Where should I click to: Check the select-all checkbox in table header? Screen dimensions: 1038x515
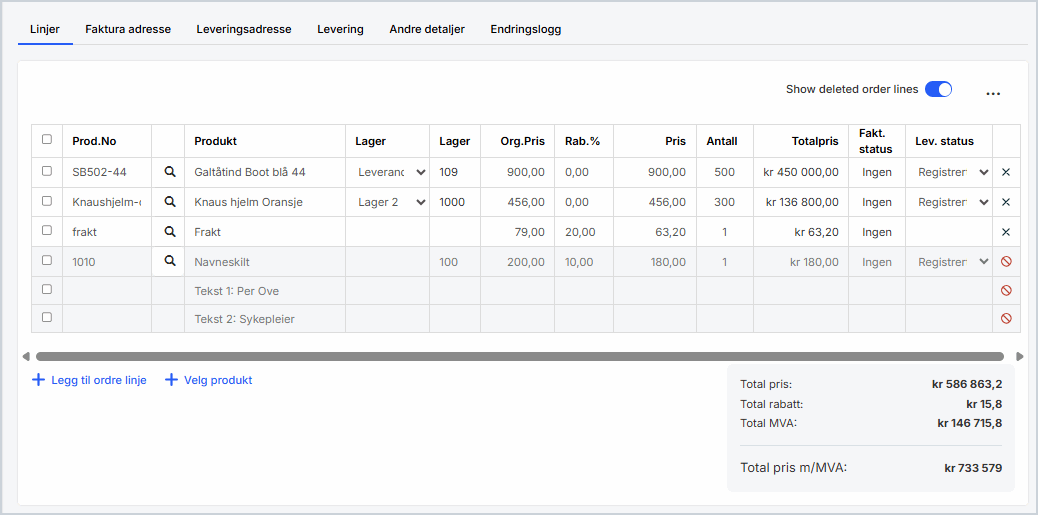tap(47, 140)
